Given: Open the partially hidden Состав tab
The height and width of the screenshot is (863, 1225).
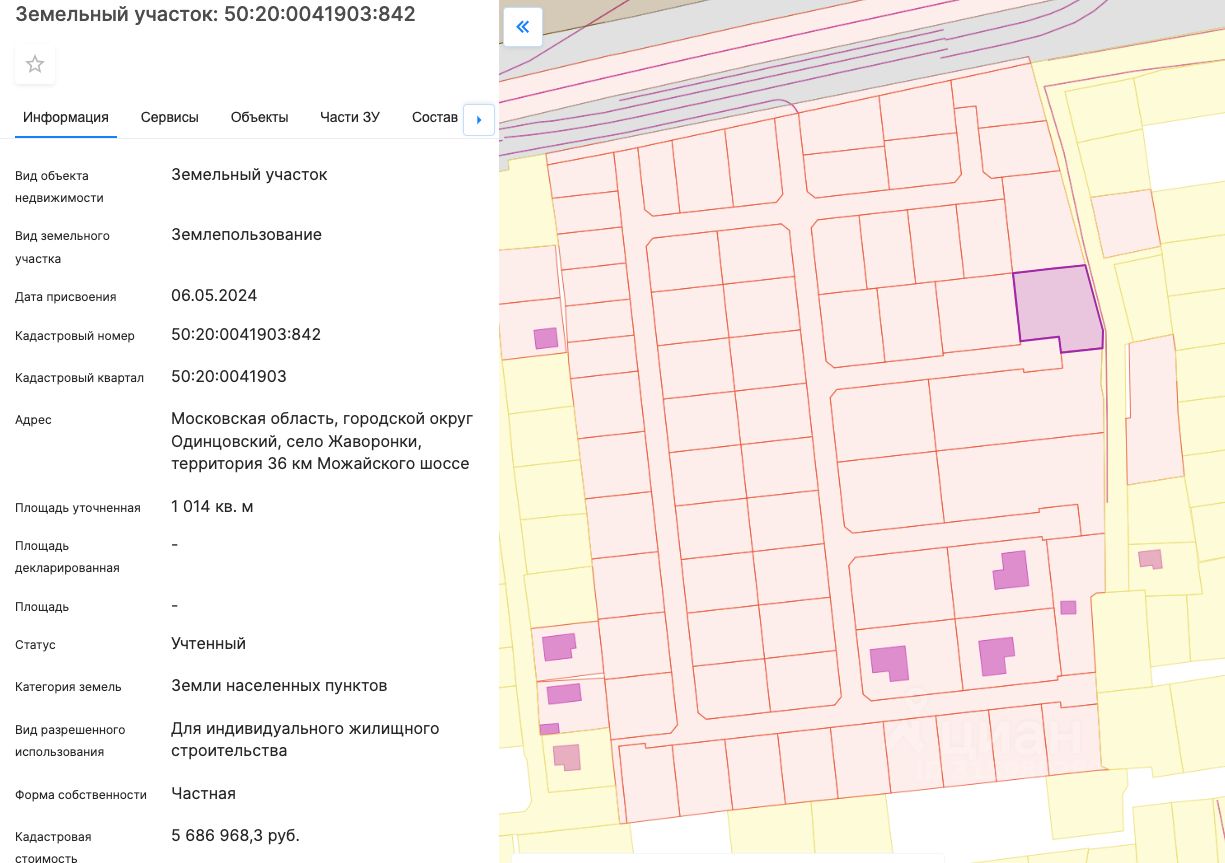Looking at the screenshot, I should click(435, 117).
